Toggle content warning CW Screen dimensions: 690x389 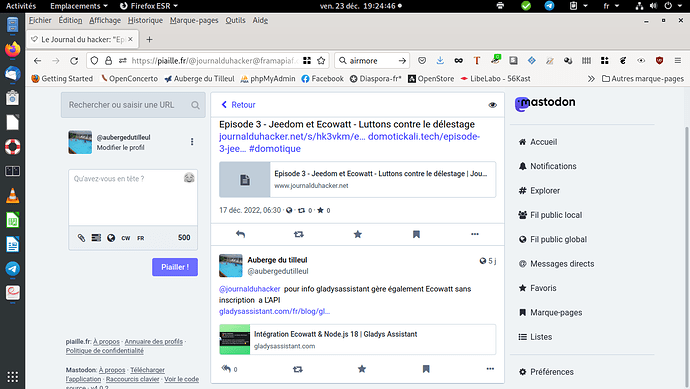click(126, 238)
